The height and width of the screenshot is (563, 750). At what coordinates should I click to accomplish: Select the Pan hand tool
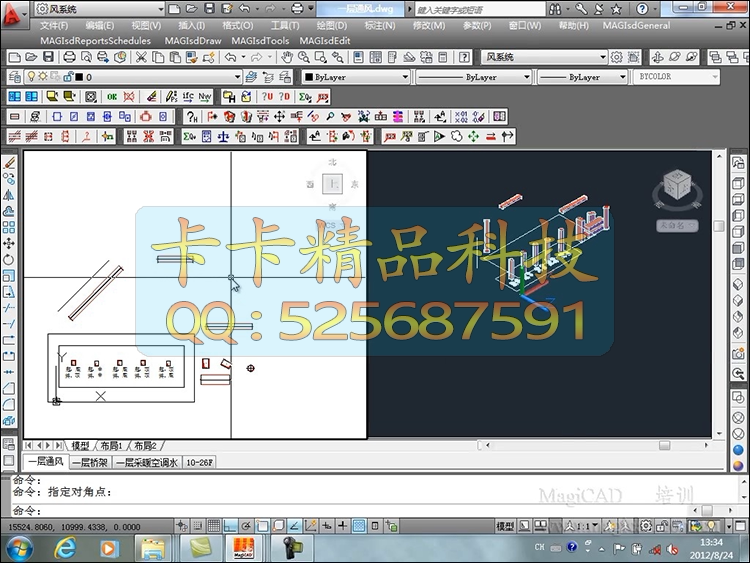click(x=287, y=57)
